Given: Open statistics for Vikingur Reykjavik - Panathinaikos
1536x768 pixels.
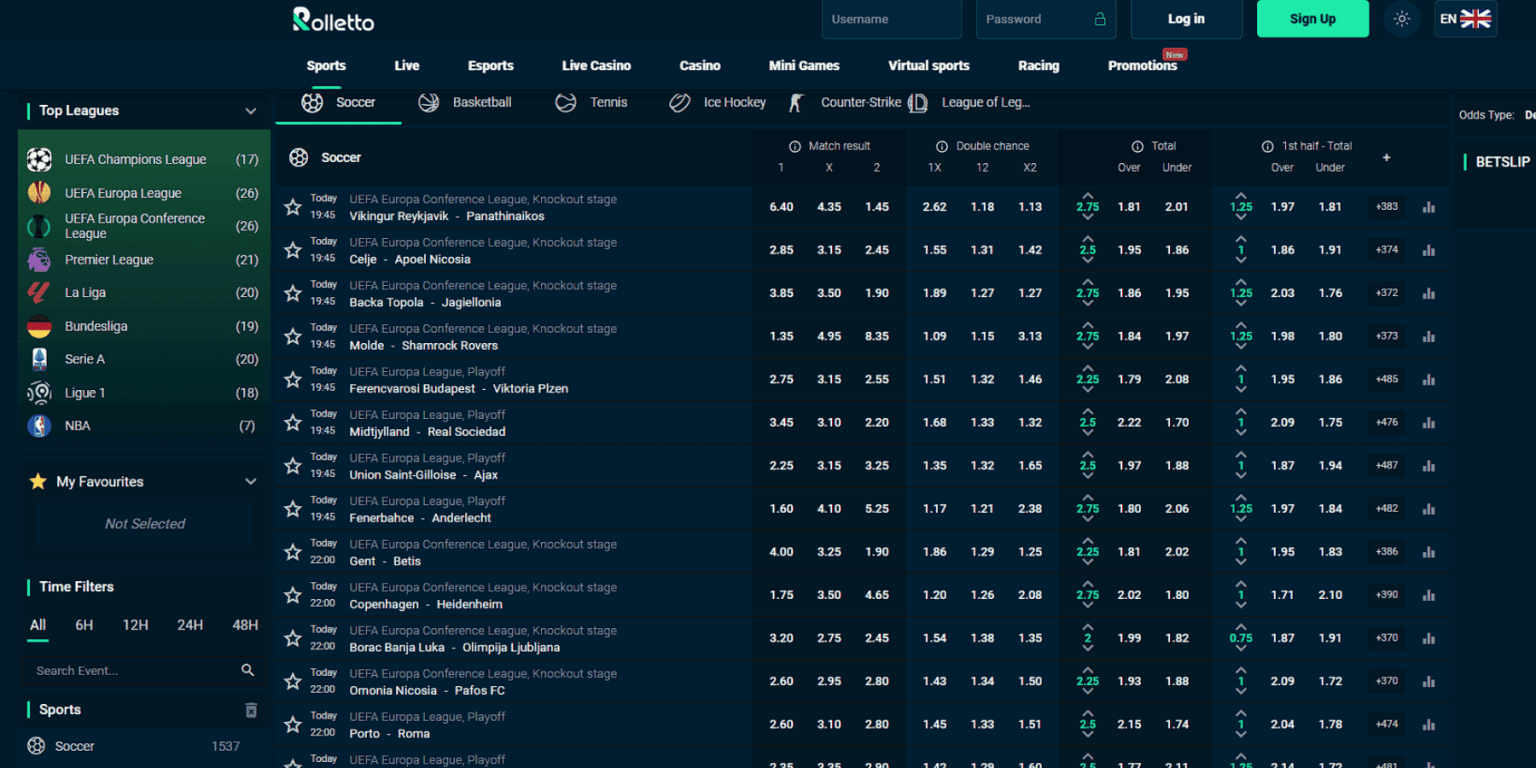Looking at the screenshot, I should tap(1428, 206).
